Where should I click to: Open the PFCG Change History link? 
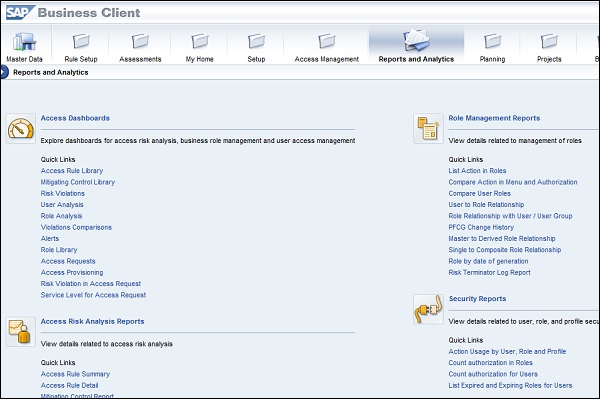click(x=481, y=227)
